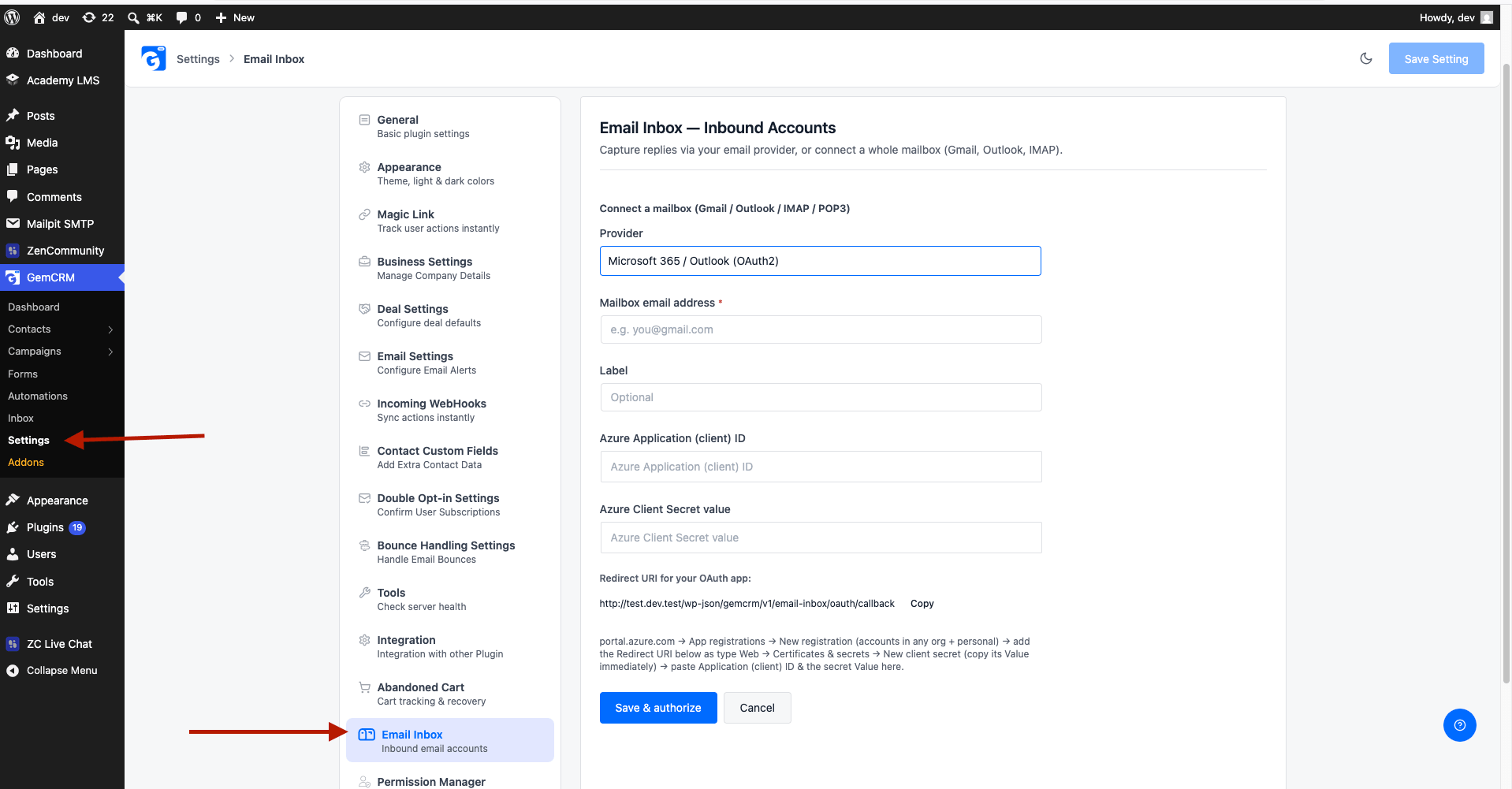
Task: Open the Provider dropdown
Action: tap(820, 261)
